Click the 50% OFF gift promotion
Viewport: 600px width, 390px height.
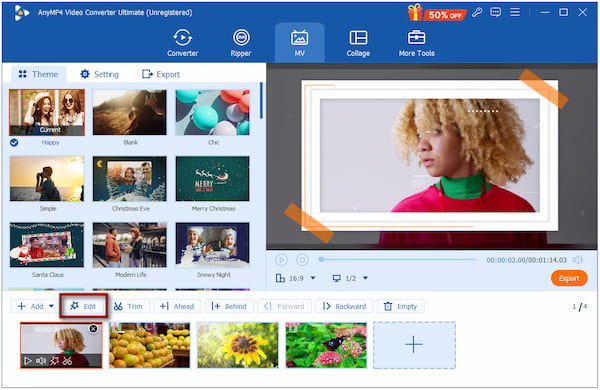pos(437,13)
